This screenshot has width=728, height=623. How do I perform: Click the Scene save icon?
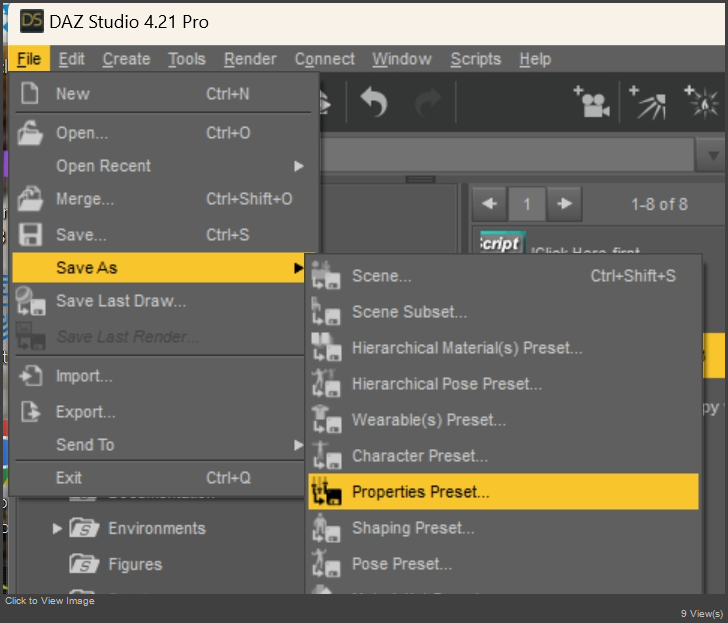point(325,275)
